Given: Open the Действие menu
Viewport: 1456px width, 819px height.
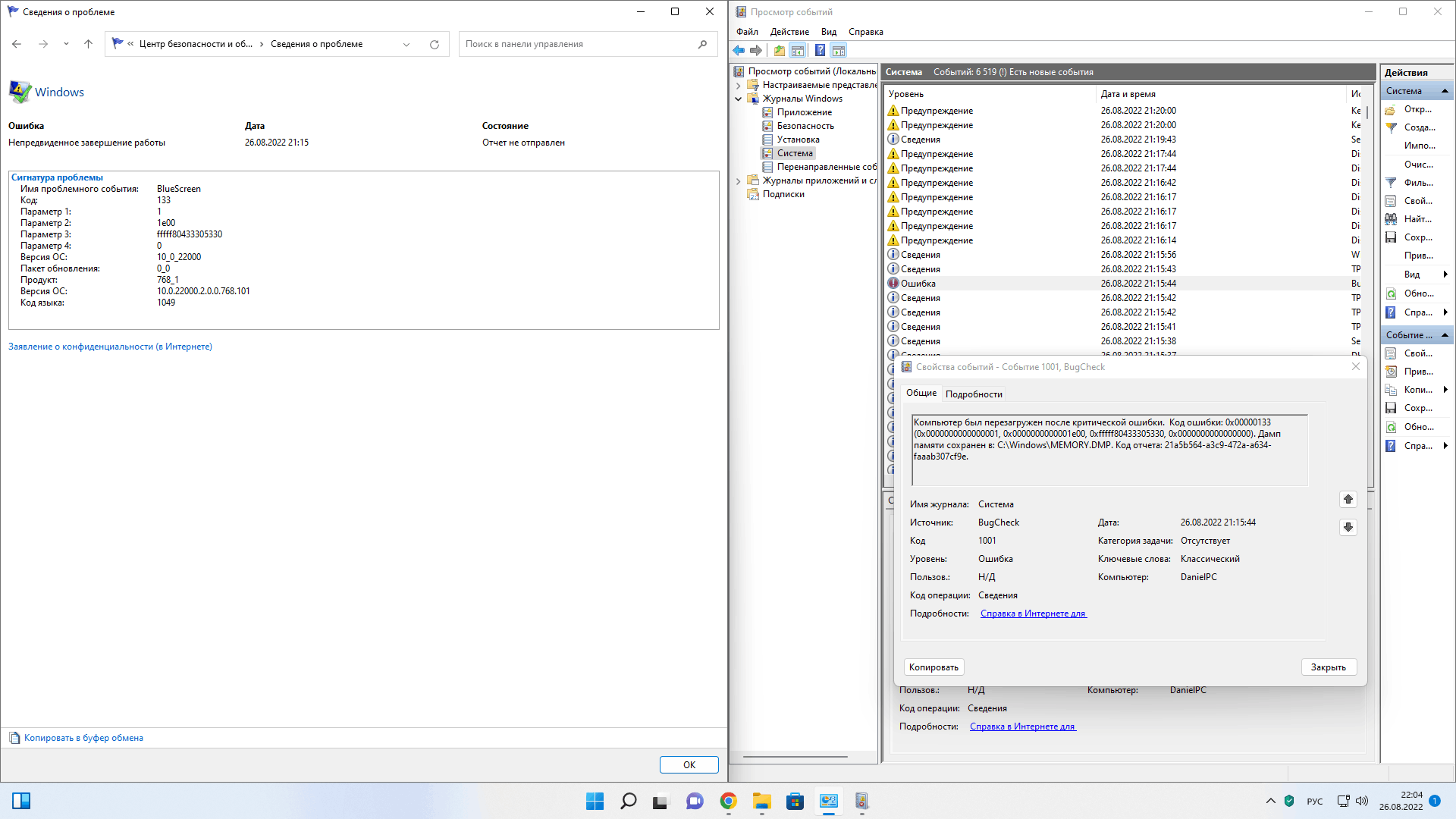Looking at the screenshot, I should (x=789, y=32).
